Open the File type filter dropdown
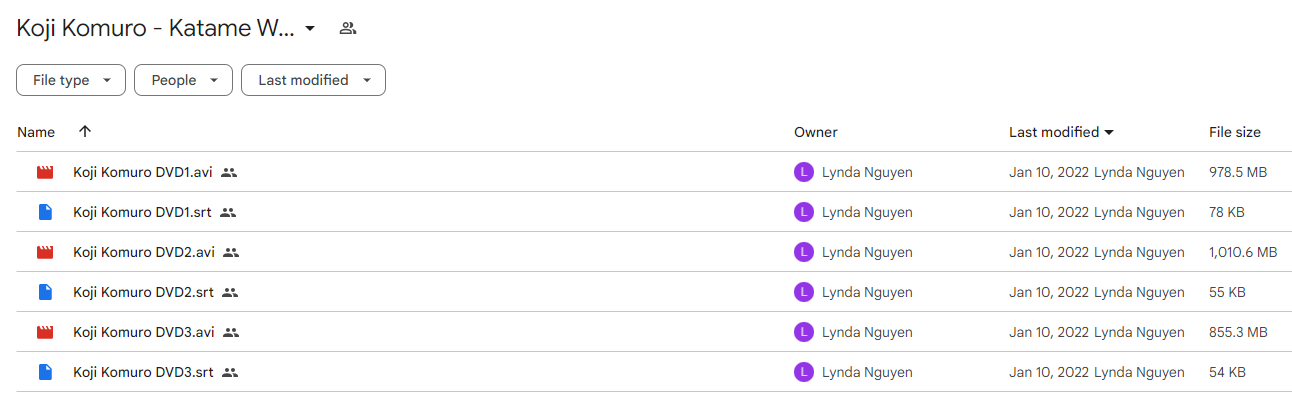The width and height of the screenshot is (1292, 412). point(71,80)
